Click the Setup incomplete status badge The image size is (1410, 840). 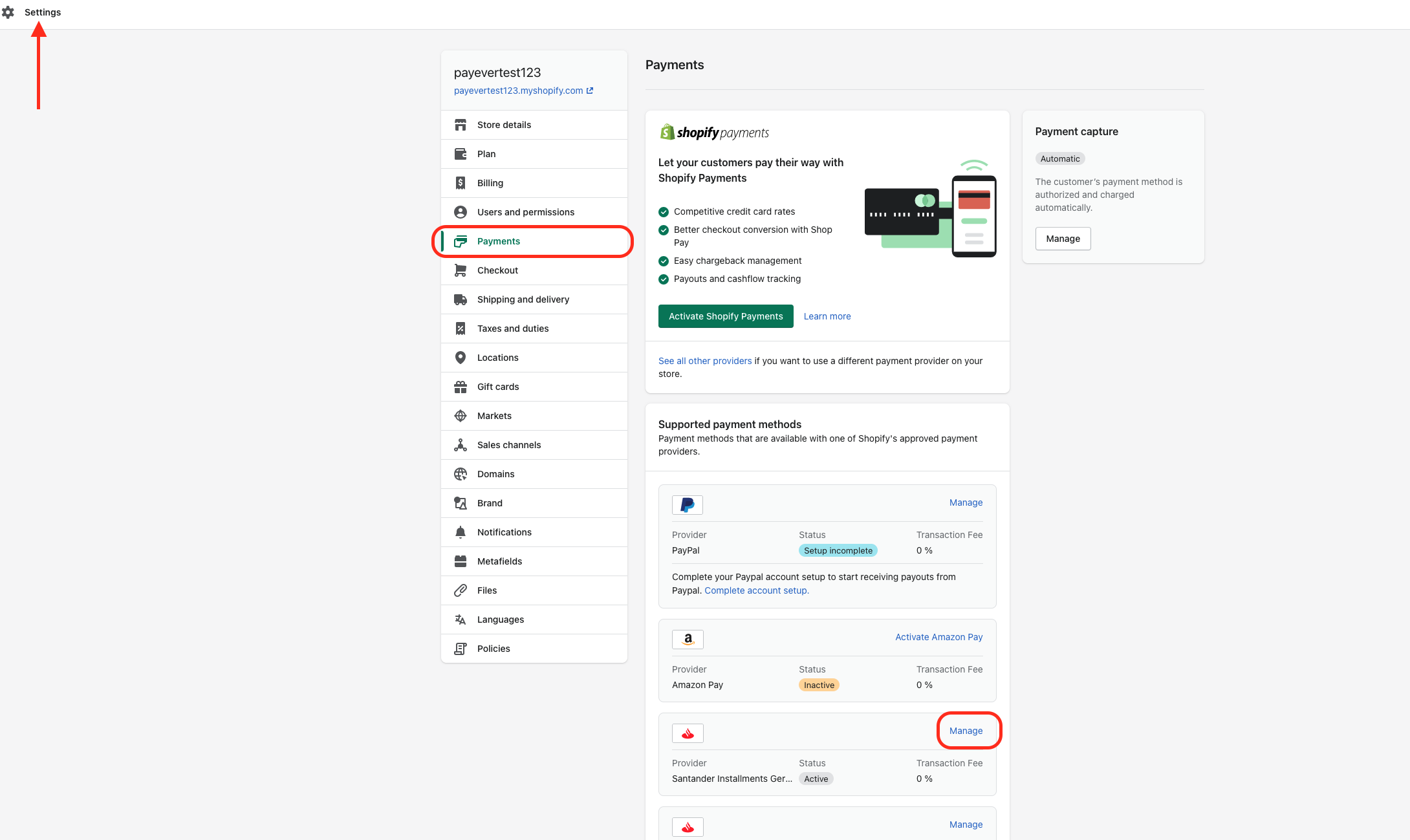click(x=838, y=550)
